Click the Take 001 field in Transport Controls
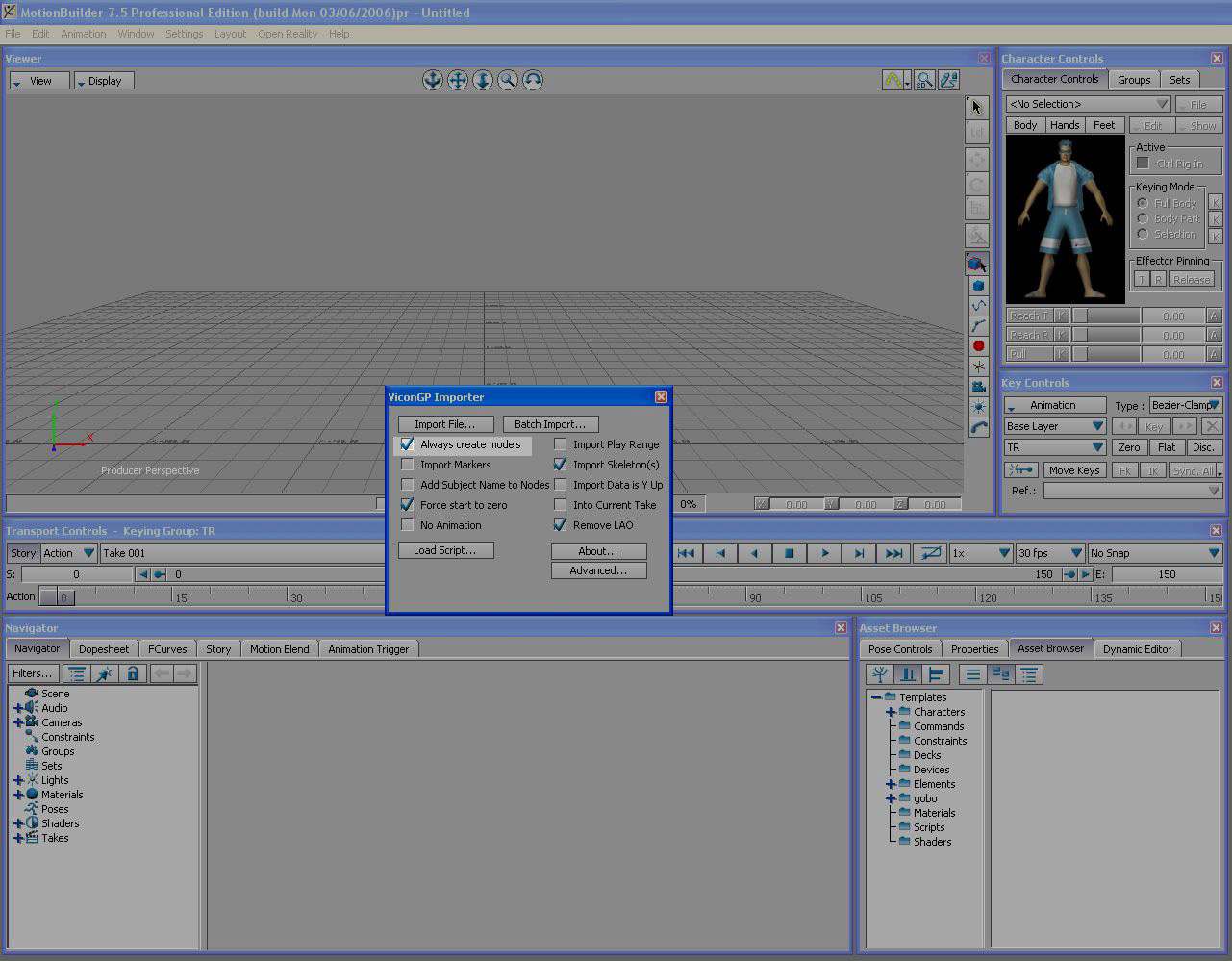Viewport: 1232px width, 961px height. (242, 553)
